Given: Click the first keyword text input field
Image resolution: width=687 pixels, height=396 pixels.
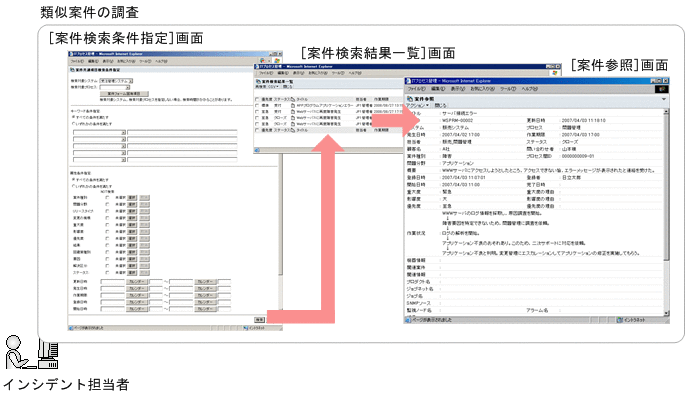Looking at the screenshot, I should (182, 132).
